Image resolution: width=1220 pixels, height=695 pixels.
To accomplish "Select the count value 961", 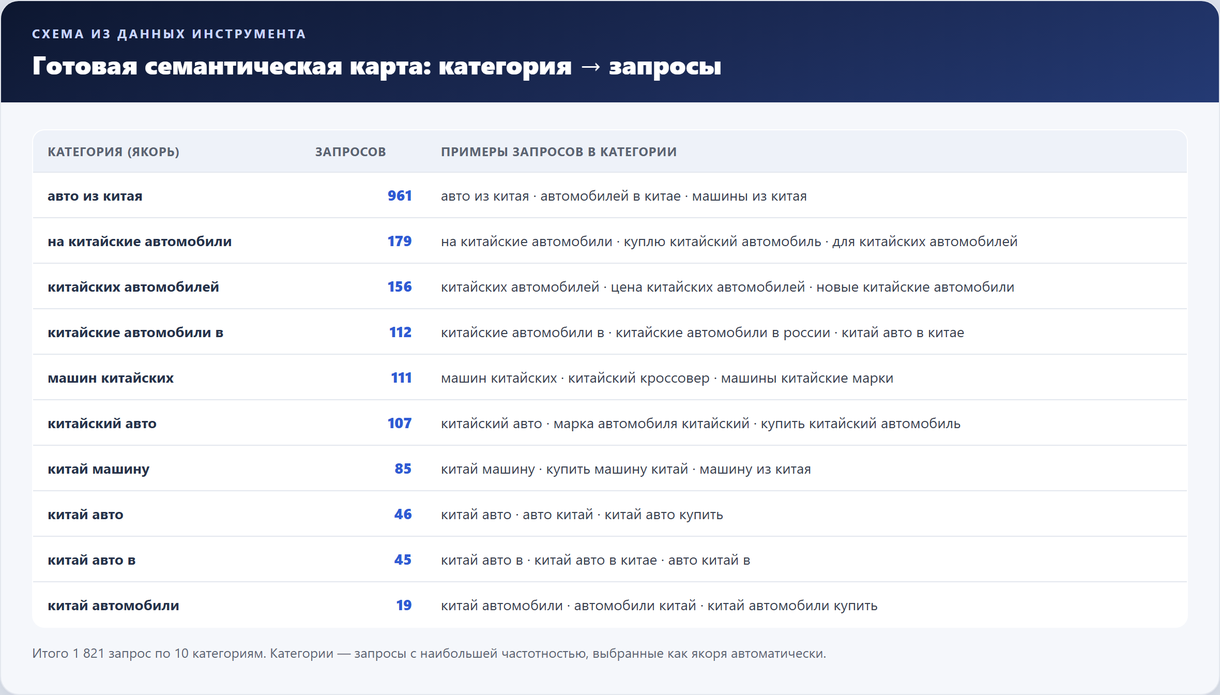I will pyautogui.click(x=400, y=196).
